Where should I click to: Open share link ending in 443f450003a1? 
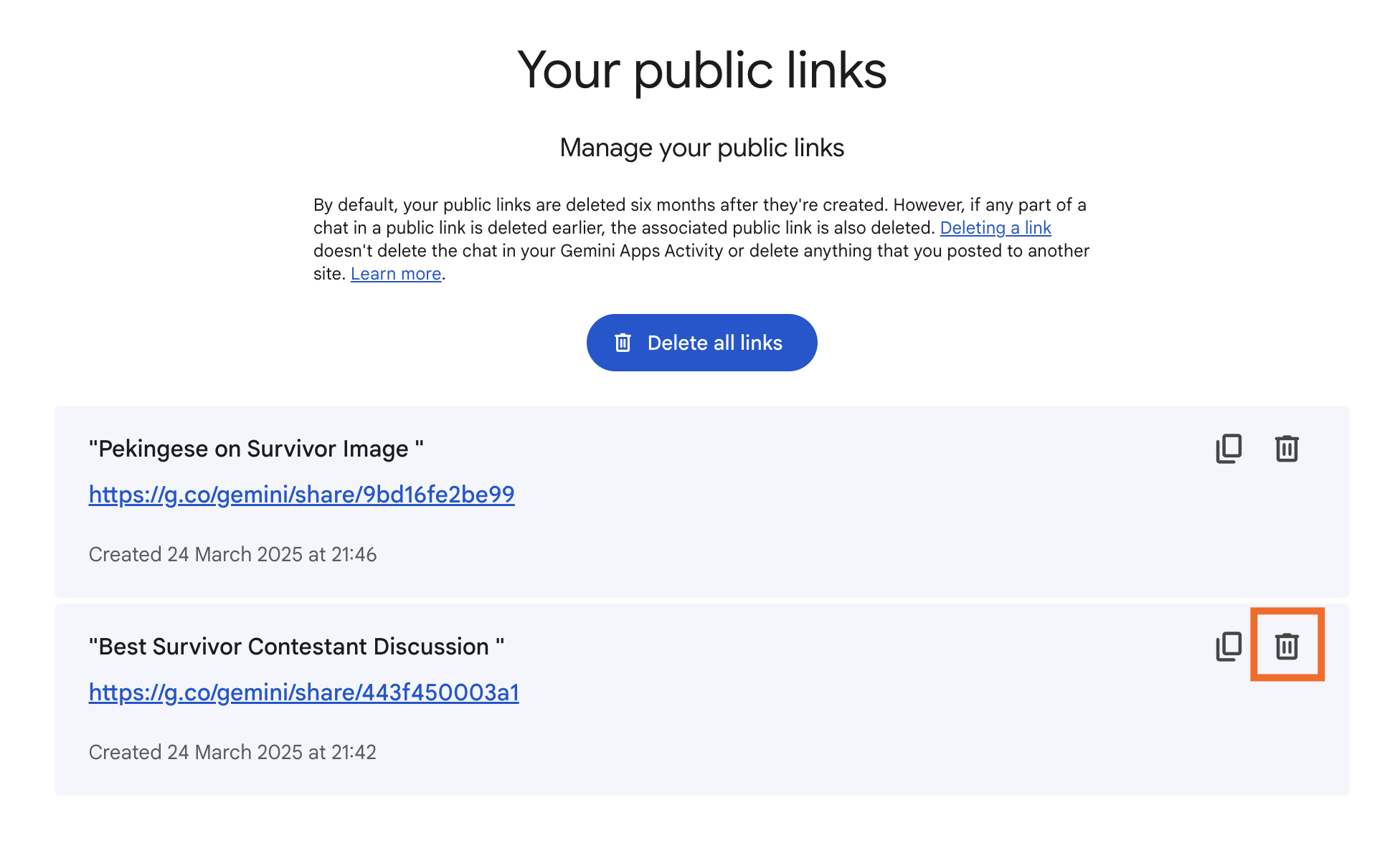tap(304, 692)
